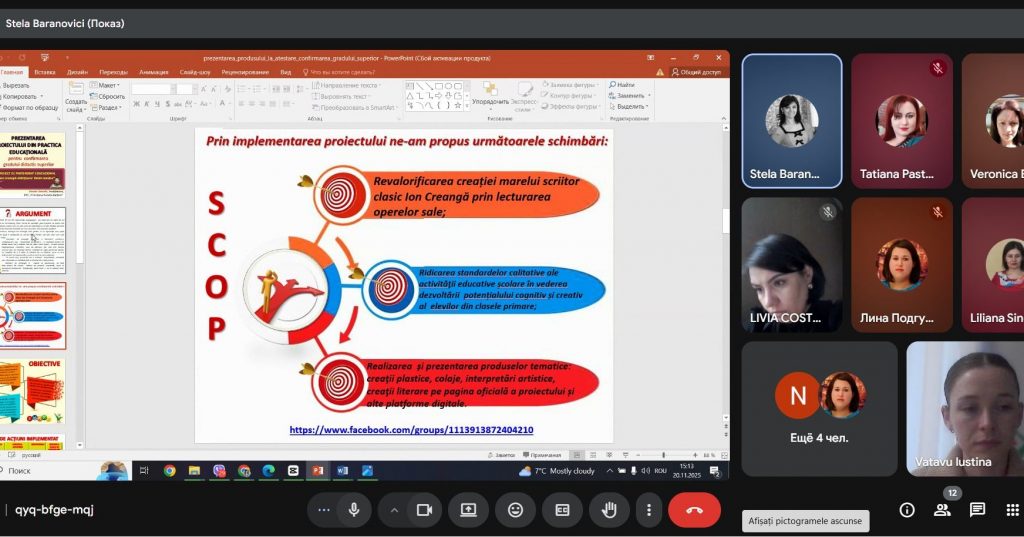Click the red leave call button

(x=694, y=510)
